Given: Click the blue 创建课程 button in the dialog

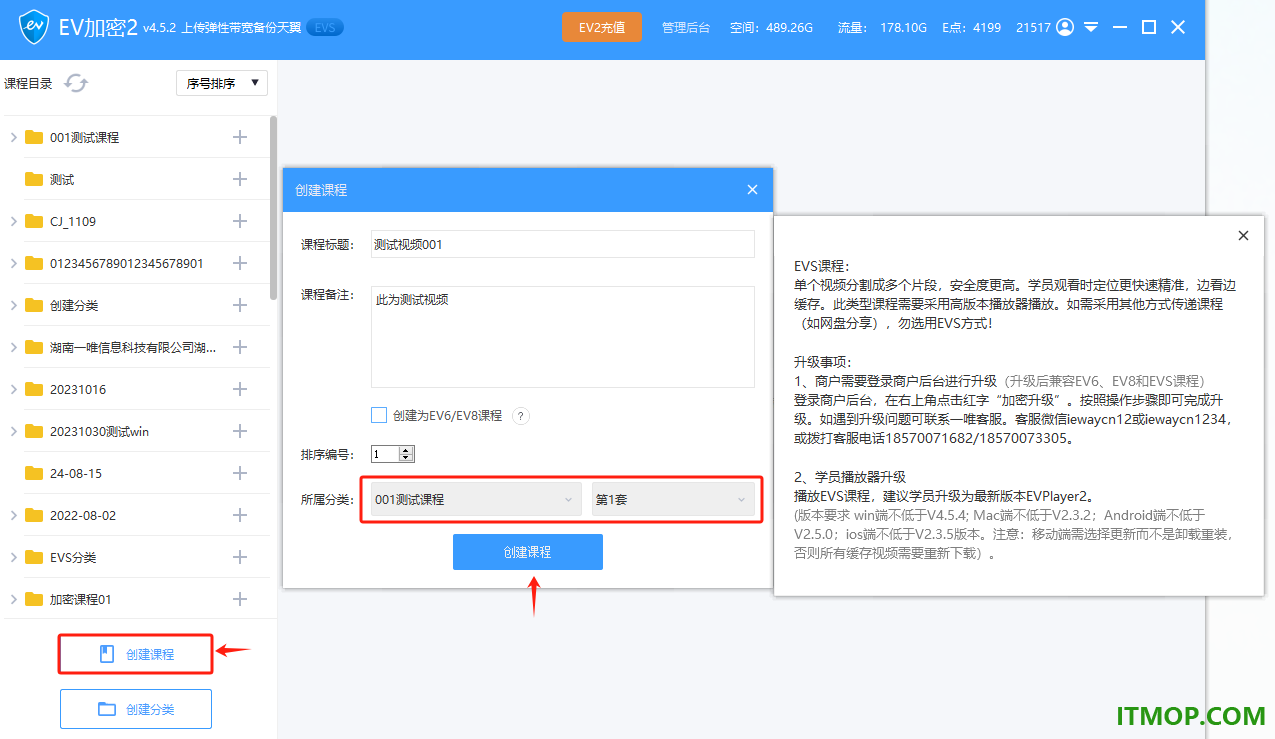Looking at the screenshot, I should [x=528, y=552].
